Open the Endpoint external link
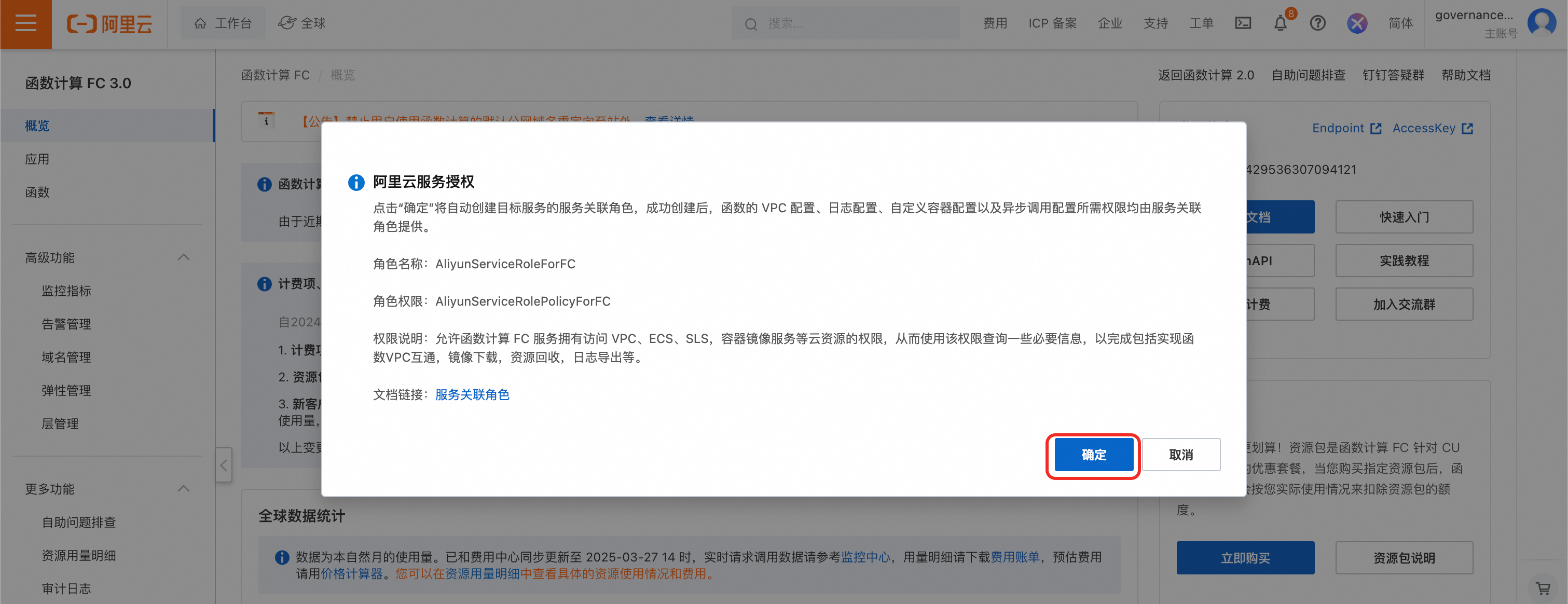Screen dimensions: 1568x604 (1346, 128)
